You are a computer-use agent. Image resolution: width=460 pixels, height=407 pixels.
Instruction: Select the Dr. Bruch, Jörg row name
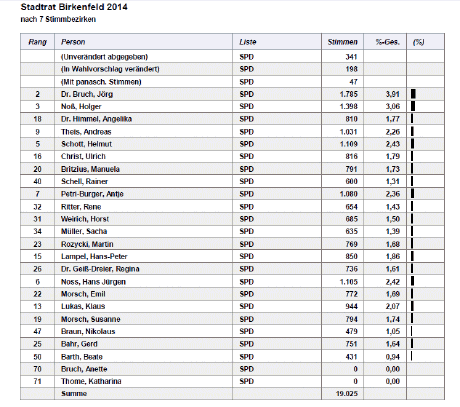click(87, 94)
